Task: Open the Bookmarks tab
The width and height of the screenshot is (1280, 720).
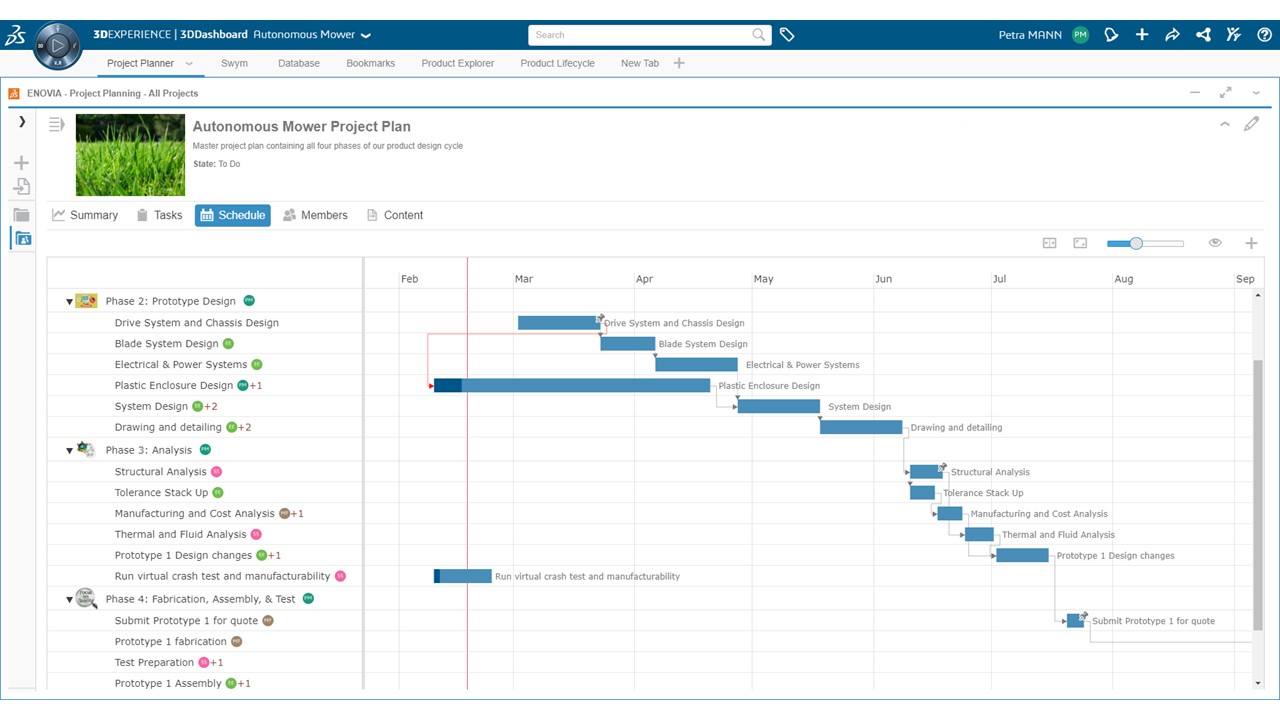Action: [370, 63]
